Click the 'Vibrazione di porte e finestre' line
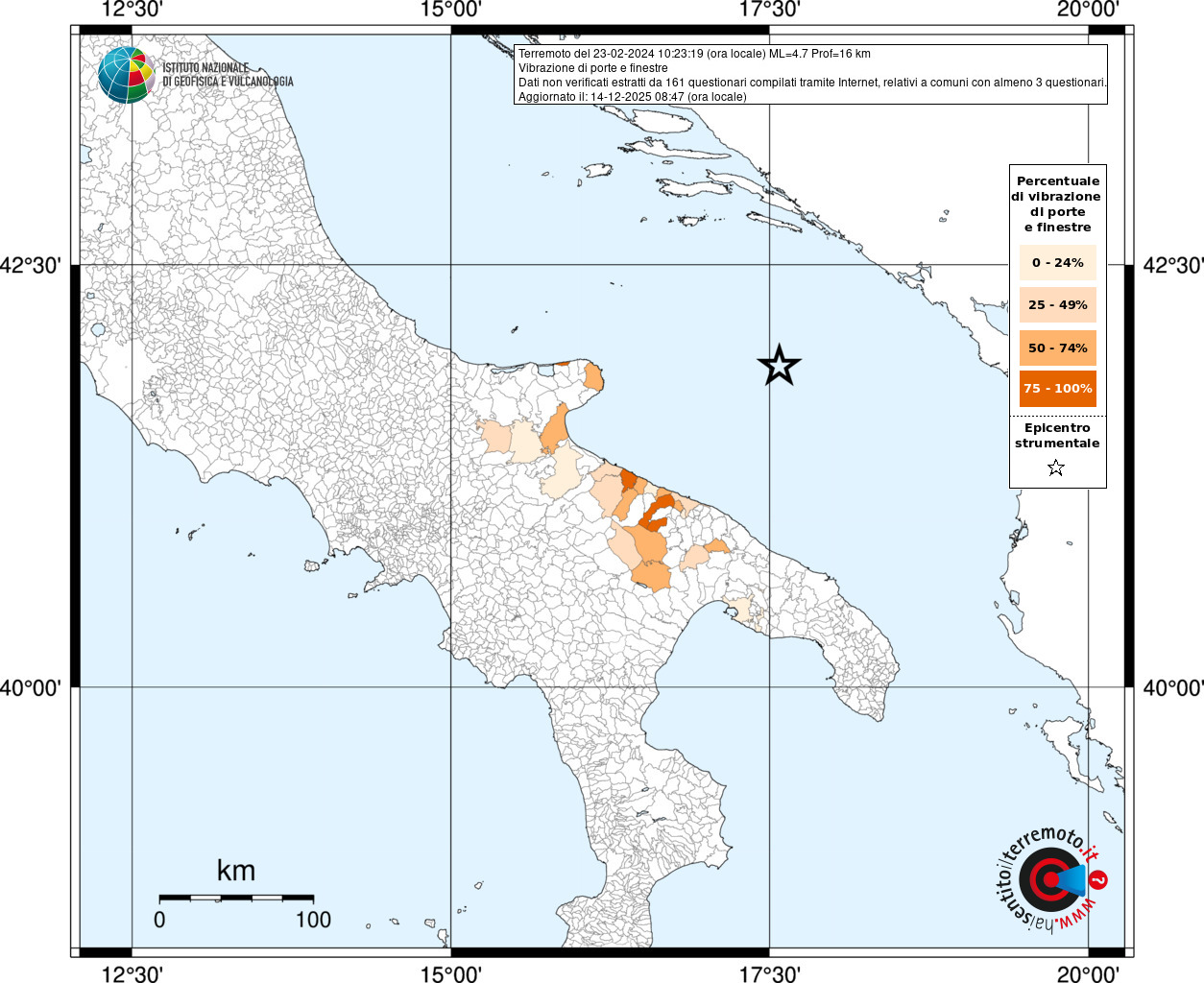The height and width of the screenshot is (983, 1204). 592,68
